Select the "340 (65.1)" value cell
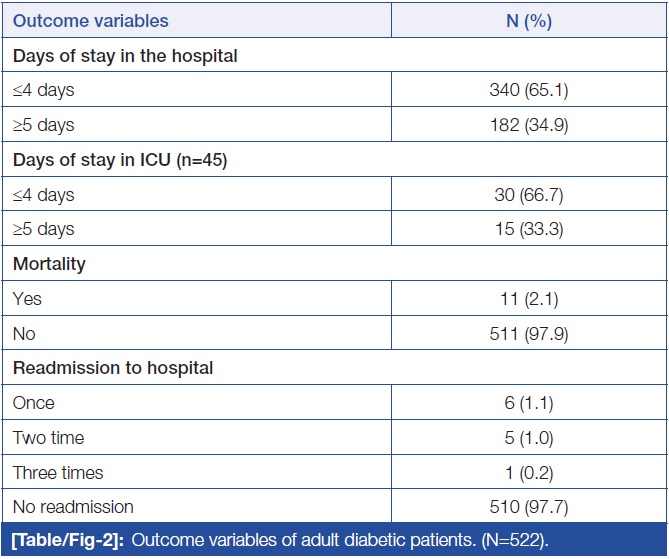Viewport: 669px width, 559px height. 530,91
